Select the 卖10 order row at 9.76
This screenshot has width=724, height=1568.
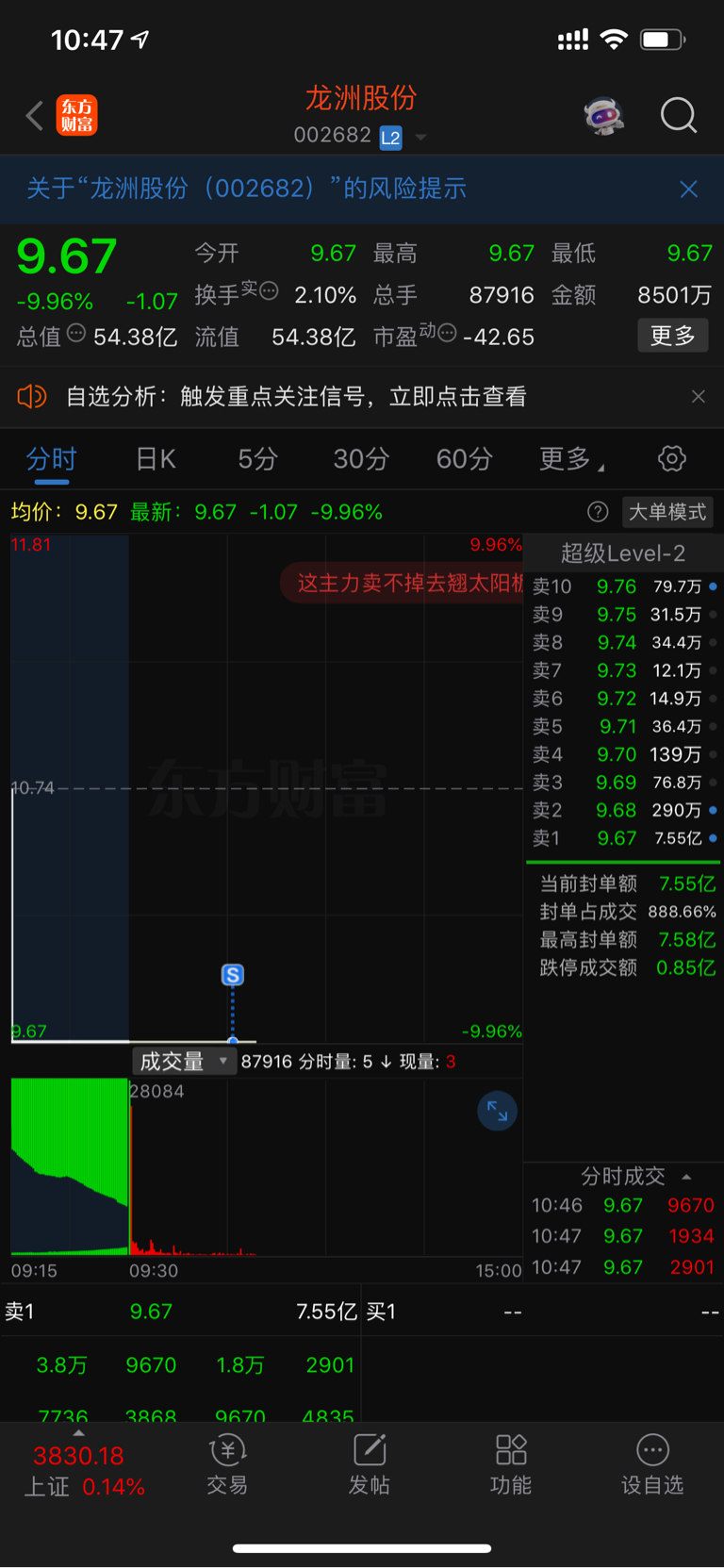pyautogui.click(x=622, y=586)
